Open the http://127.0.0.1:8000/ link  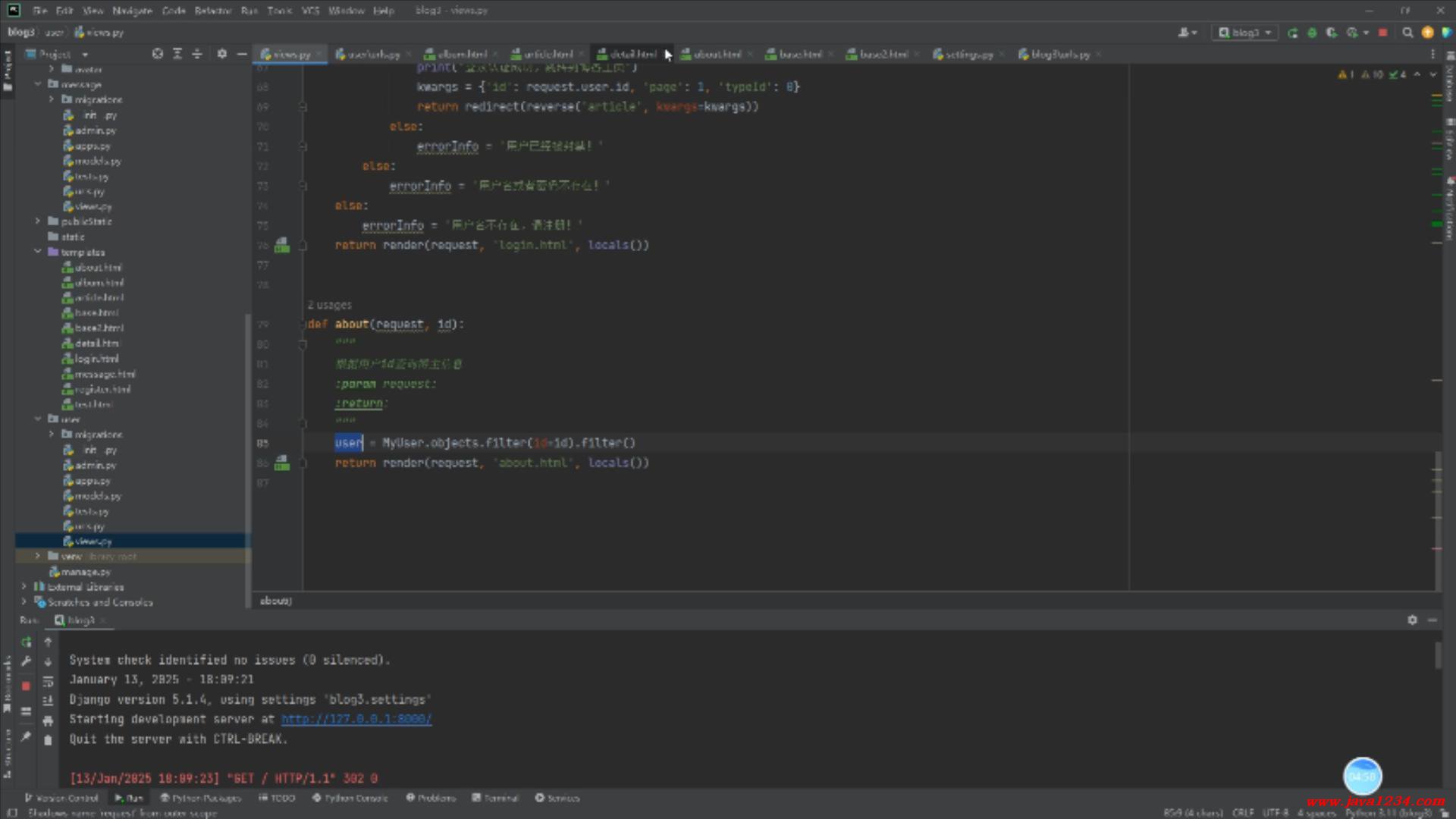tap(356, 719)
